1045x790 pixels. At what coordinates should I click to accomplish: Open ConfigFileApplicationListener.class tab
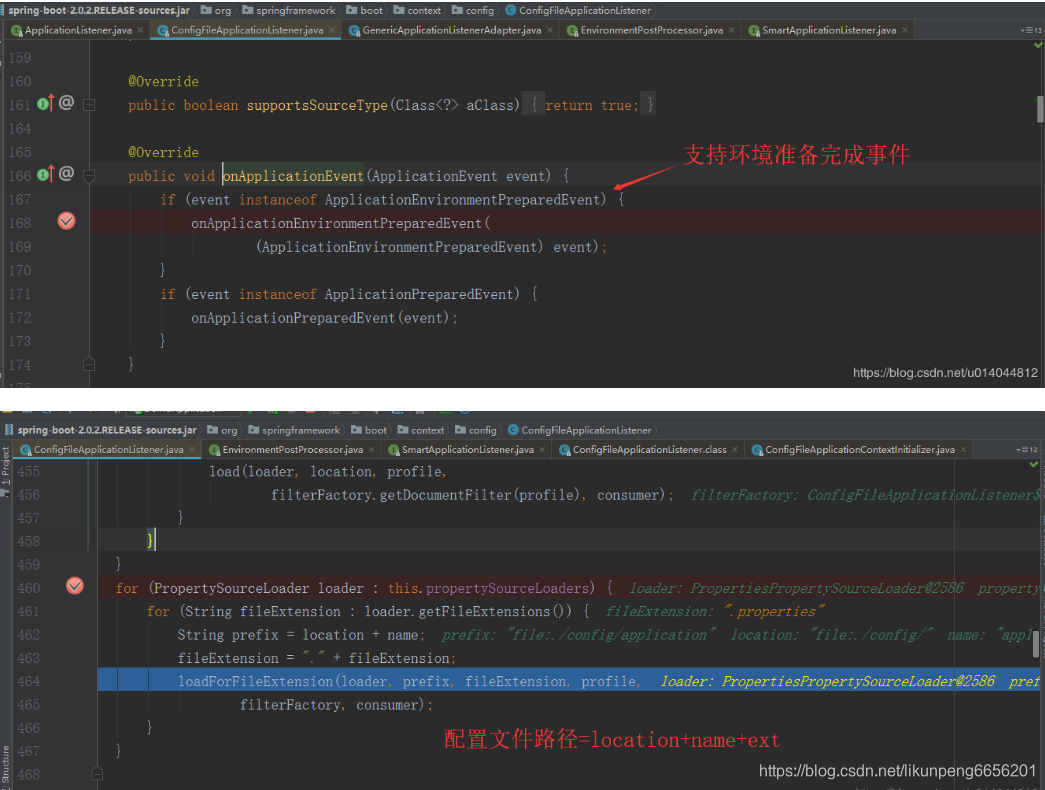point(649,449)
